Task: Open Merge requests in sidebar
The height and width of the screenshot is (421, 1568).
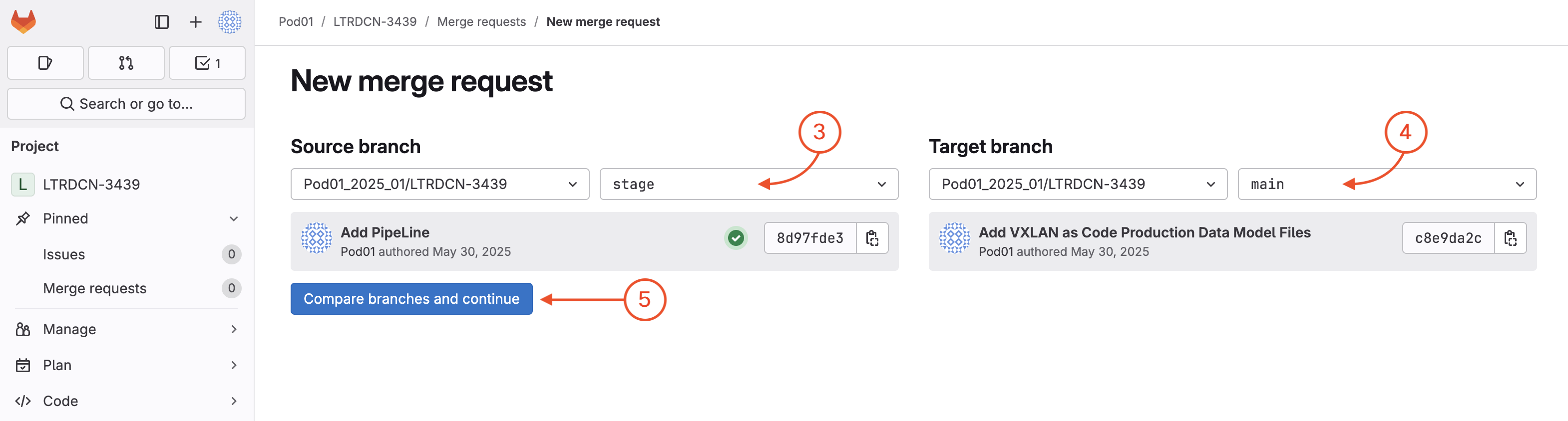Action: click(95, 288)
